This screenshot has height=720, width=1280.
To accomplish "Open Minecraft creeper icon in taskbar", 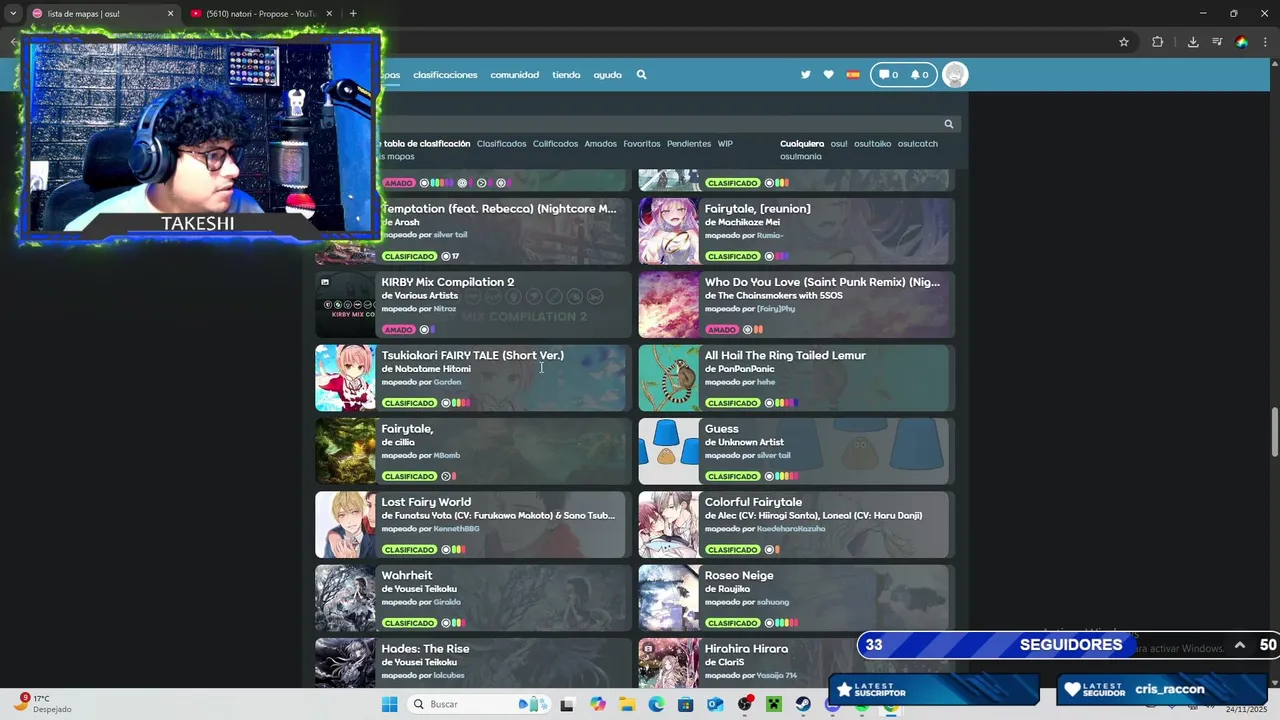I will coord(774,704).
